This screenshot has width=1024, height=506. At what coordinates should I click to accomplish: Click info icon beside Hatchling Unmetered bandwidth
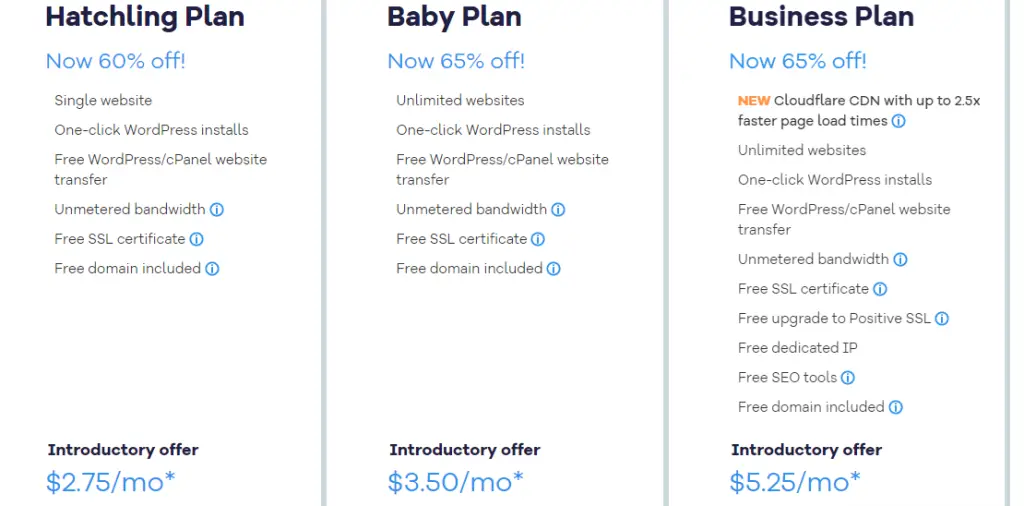[217, 210]
